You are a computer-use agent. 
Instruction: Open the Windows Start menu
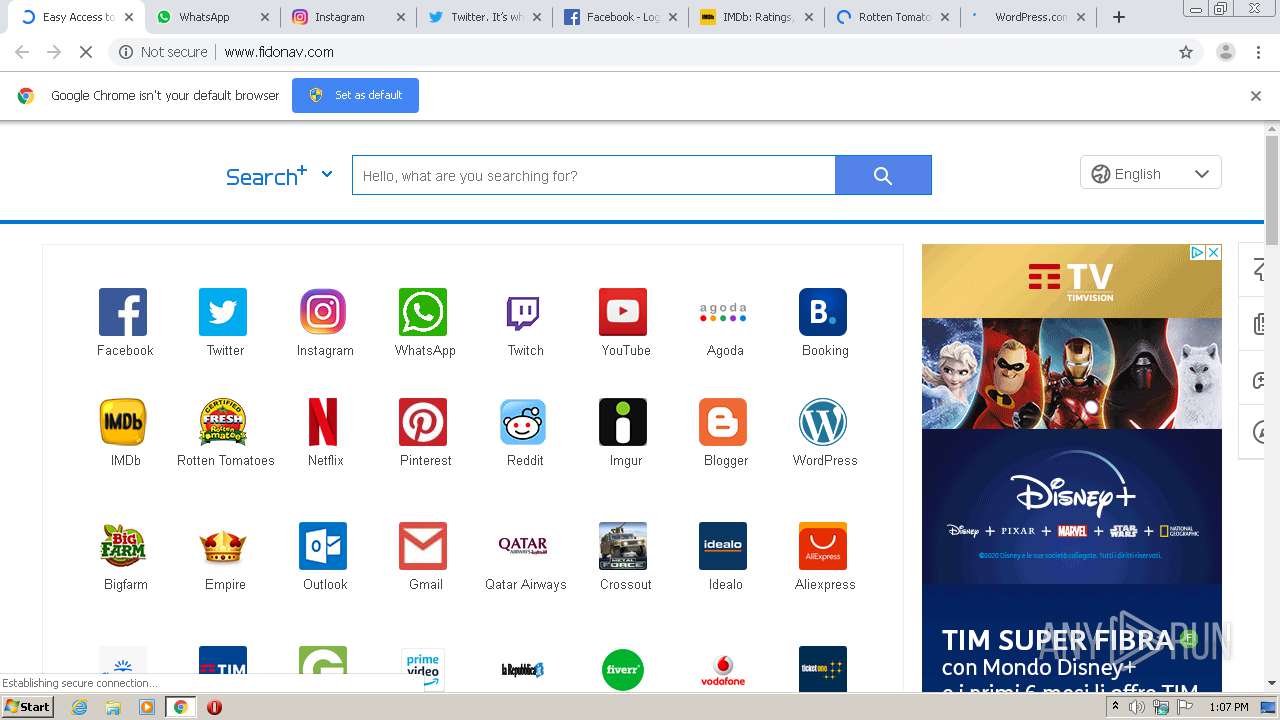pyautogui.click(x=28, y=707)
